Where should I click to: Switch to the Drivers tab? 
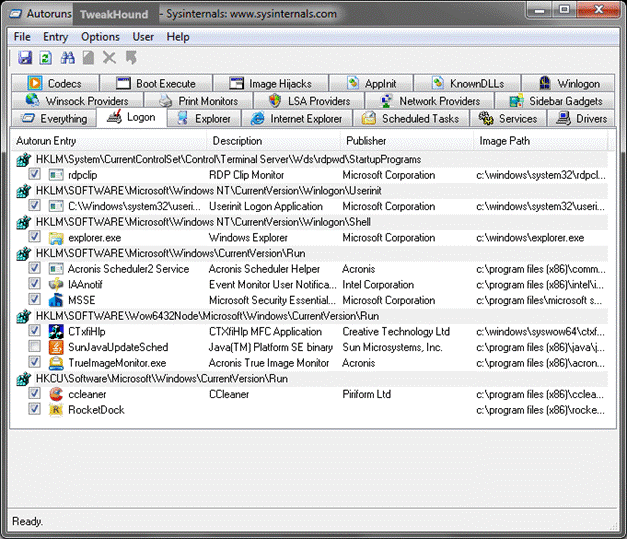(x=581, y=119)
